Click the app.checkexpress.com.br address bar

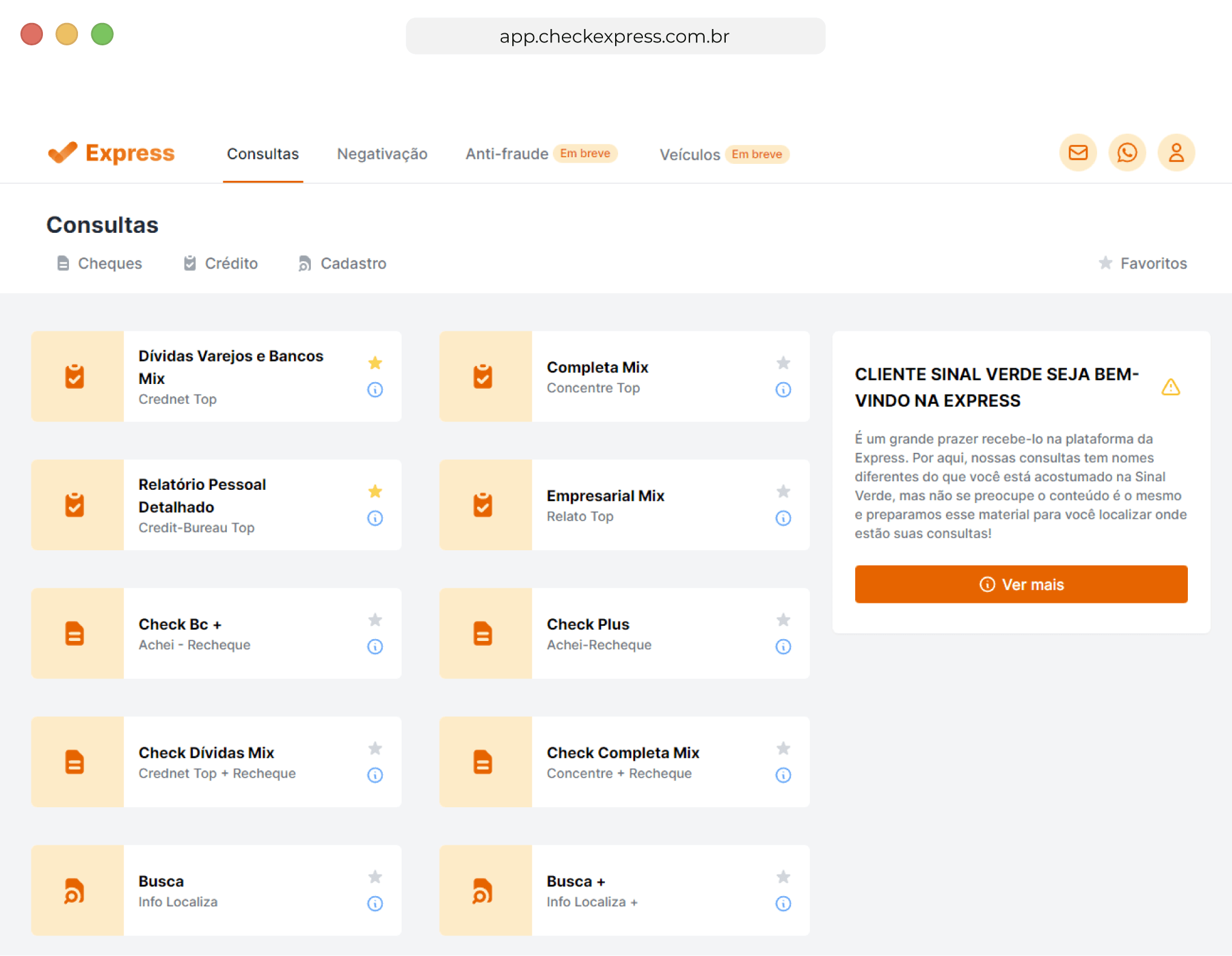tap(615, 36)
